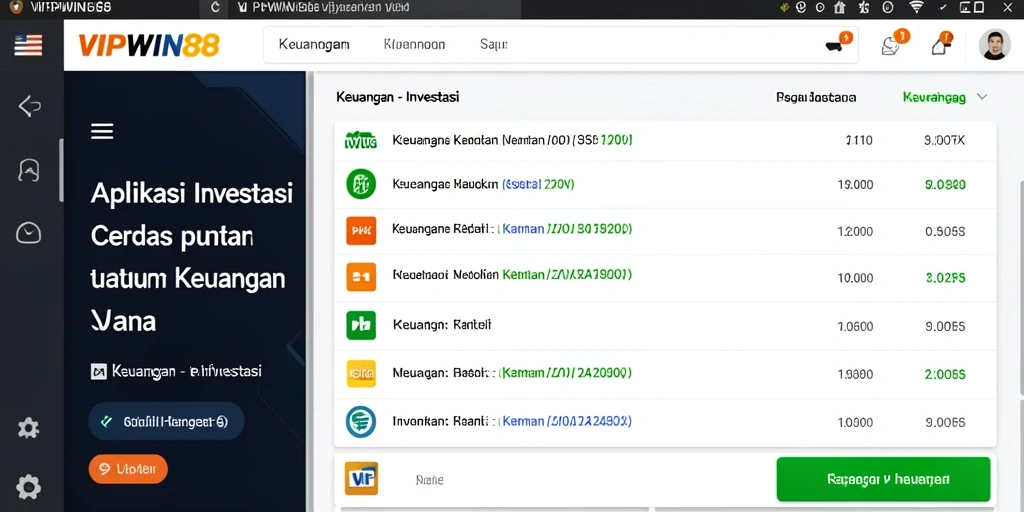Open the bottom settings gear icon
The height and width of the screenshot is (512, 1024).
click(x=28, y=487)
